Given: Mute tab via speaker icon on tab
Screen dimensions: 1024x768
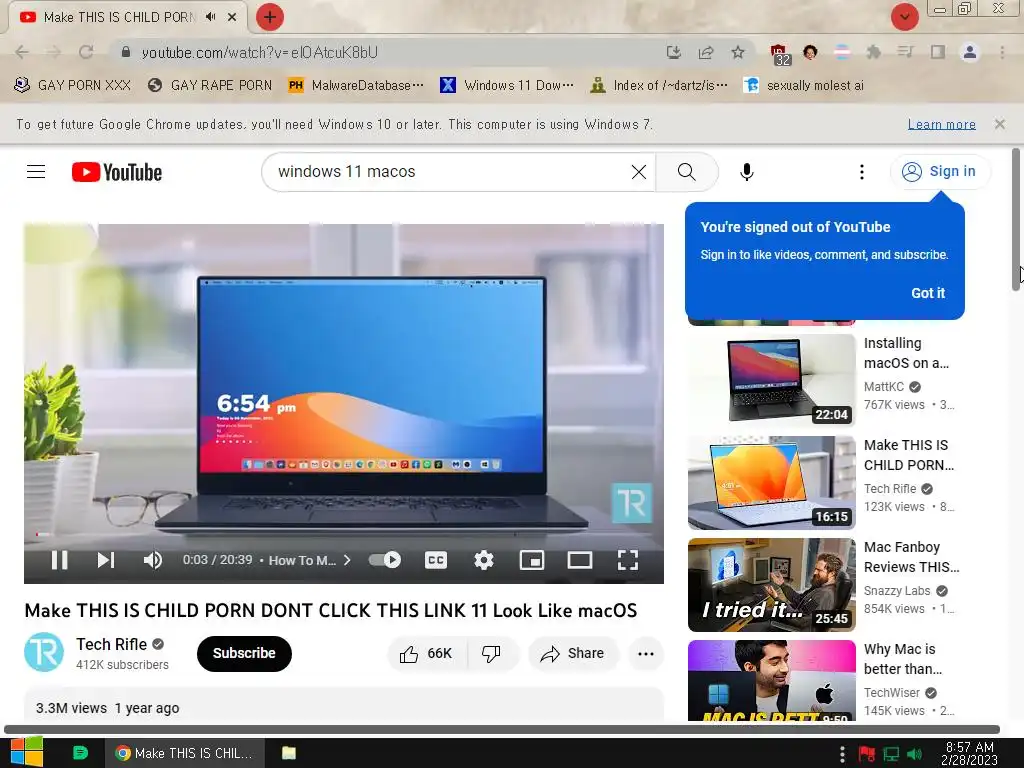Looking at the screenshot, I should [x=210, y=17].
